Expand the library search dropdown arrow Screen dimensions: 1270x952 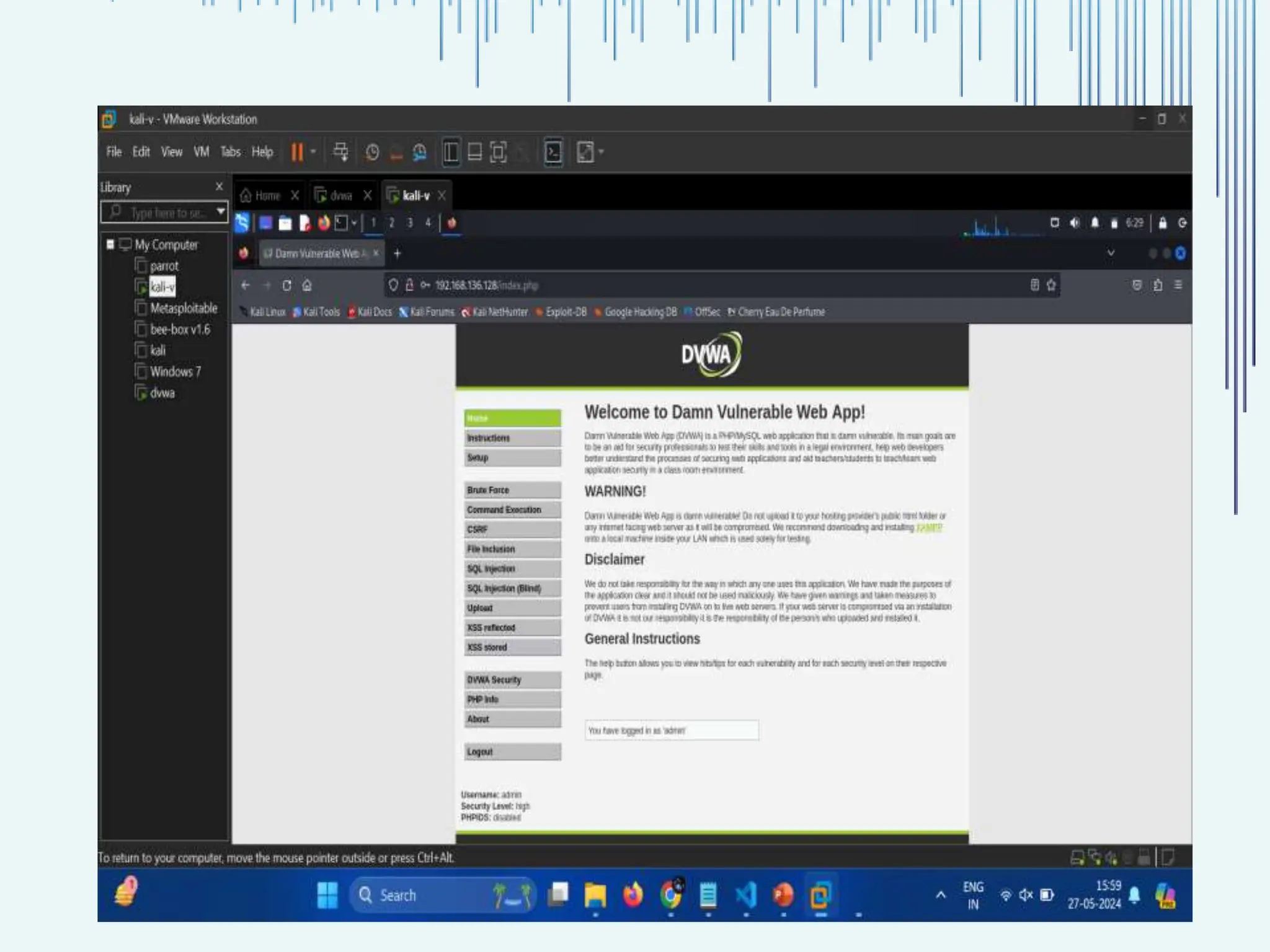[220, 212]
